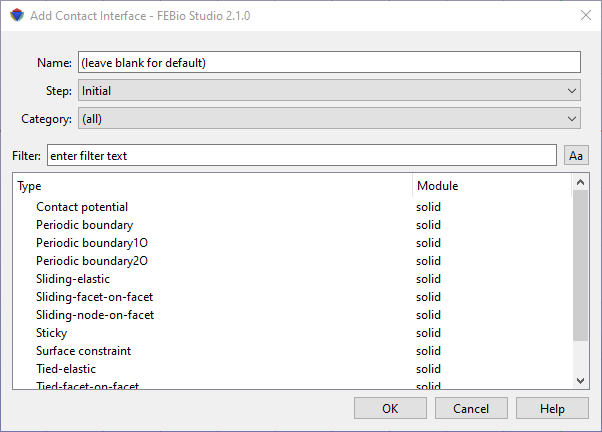The width and height of the screenshot is (602, 432).
Task: Sort by the Module column header
Action: [492, 186]
